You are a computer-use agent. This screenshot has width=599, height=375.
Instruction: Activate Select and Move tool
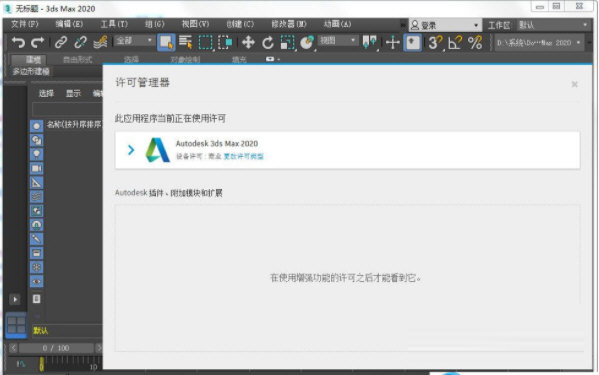coord(248,42)
